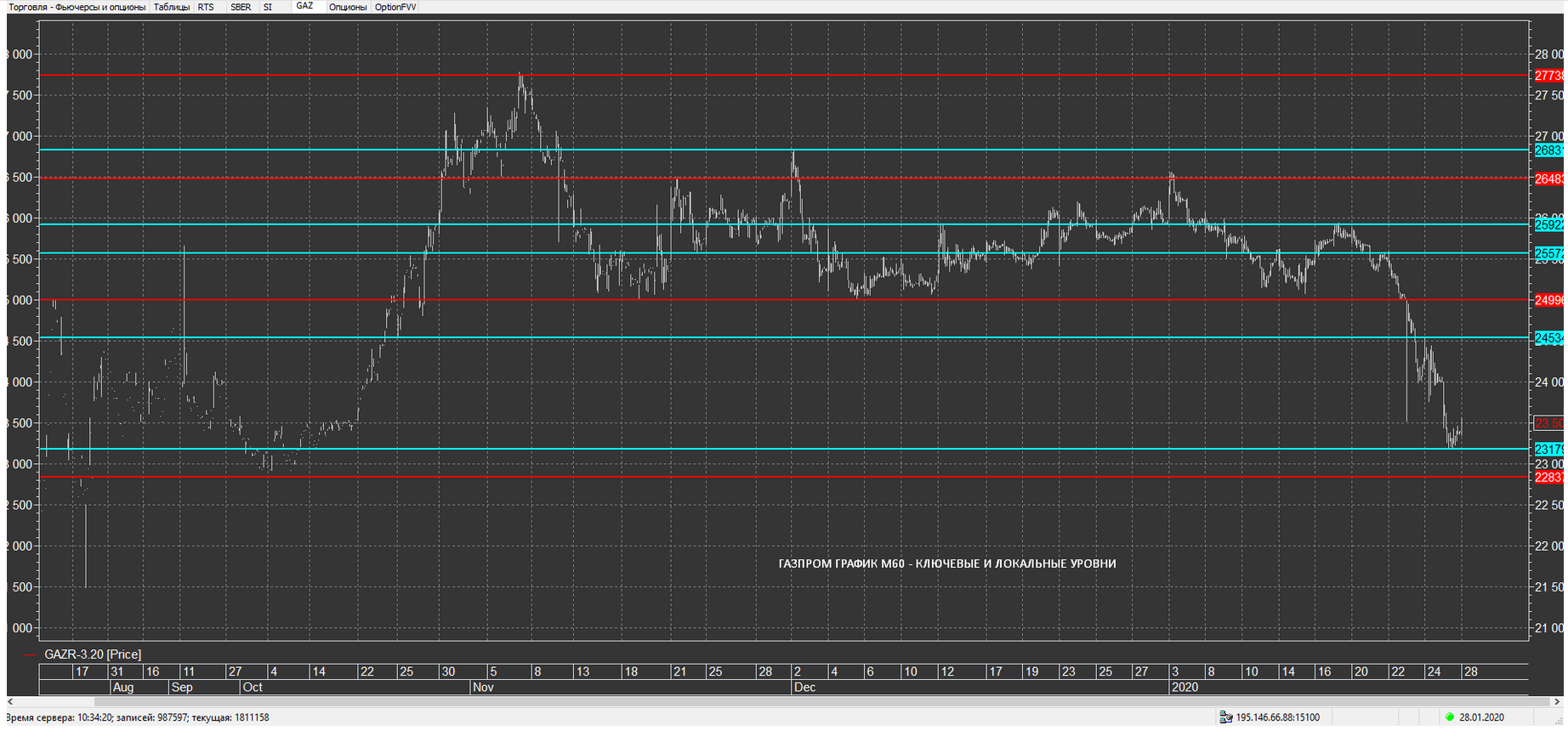Select the red 26483 price level label
1568x736 pixels.
pyautogui.click(x=1548, y=179)
